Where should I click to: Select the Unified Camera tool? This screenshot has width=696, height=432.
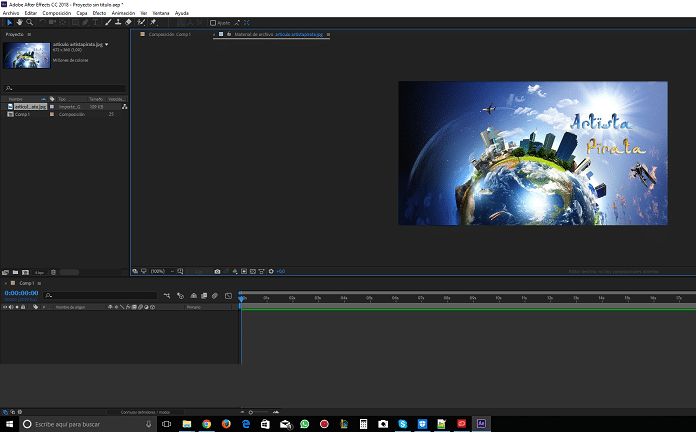point(52,22)
